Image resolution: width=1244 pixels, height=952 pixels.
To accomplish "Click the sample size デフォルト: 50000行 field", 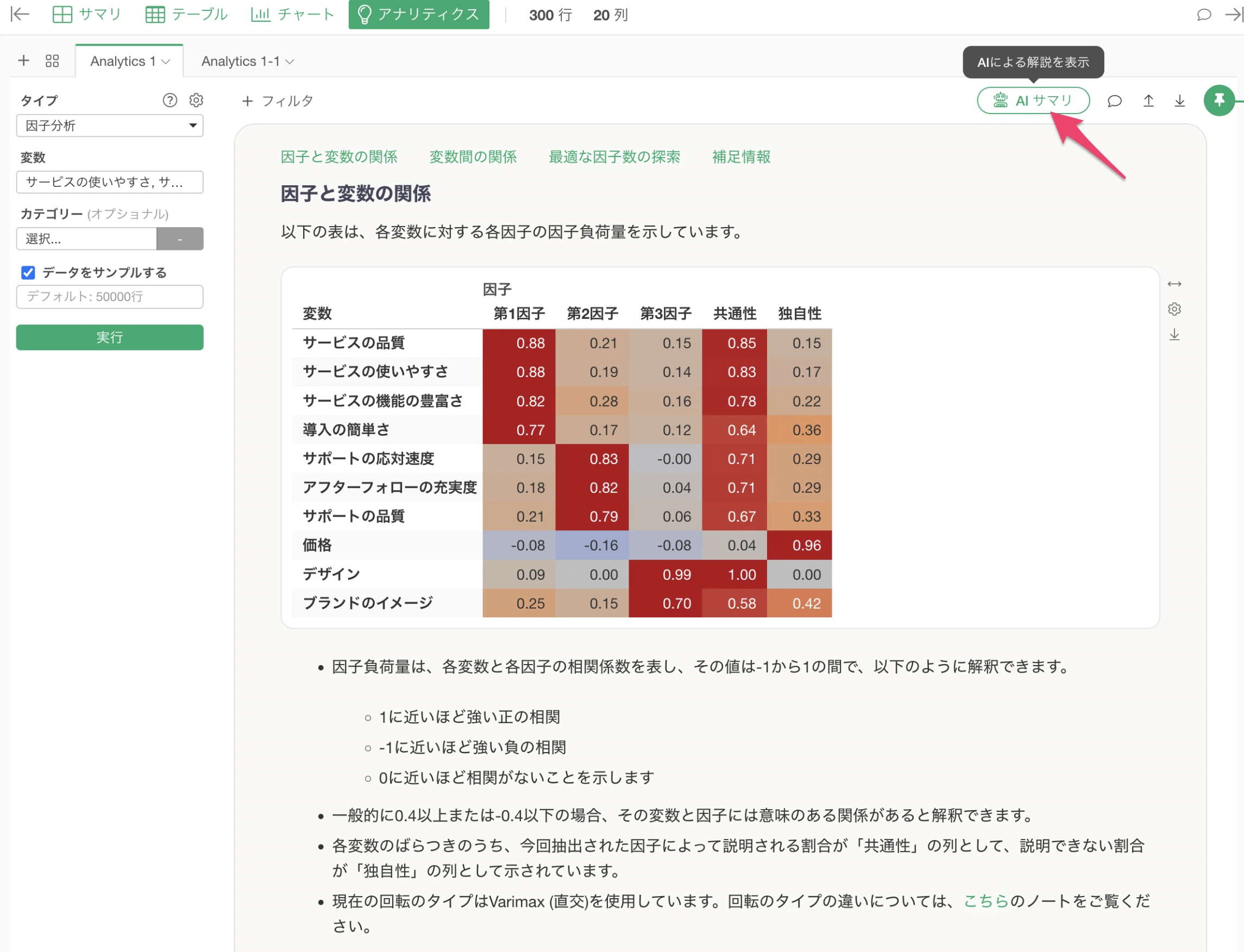I will pyautogui.click(x=110, y=296).
